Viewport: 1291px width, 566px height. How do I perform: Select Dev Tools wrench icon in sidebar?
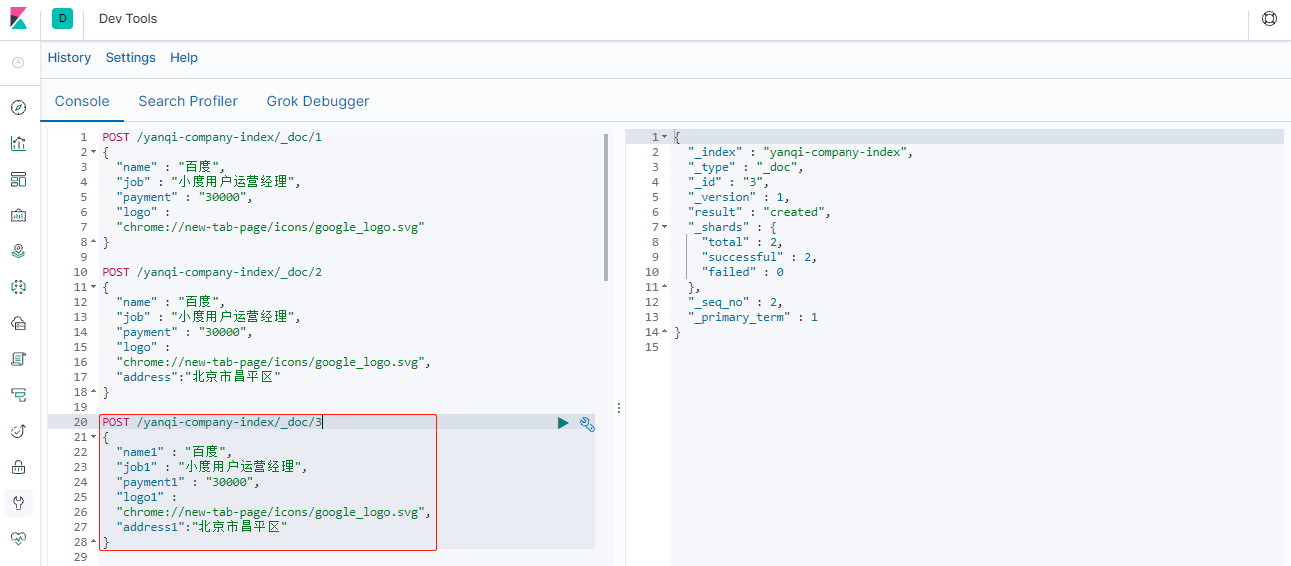[18, 502]
